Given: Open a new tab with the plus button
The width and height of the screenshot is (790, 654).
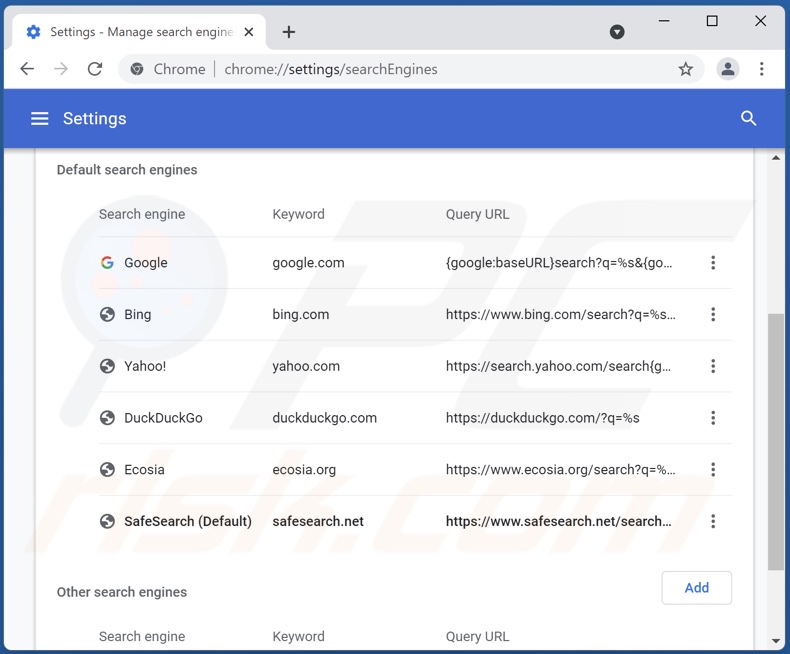Looking at the screenshot, I should (289, 32).
